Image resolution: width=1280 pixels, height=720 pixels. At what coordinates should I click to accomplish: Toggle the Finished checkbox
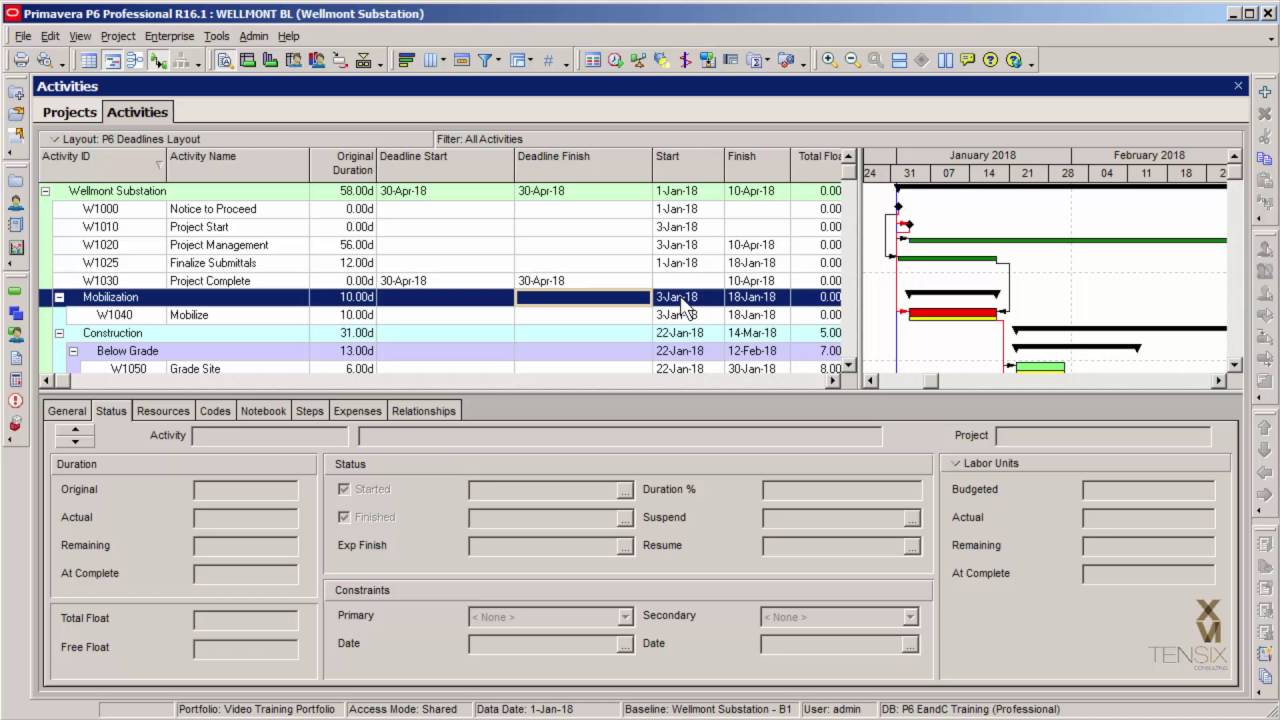[344, 517]
